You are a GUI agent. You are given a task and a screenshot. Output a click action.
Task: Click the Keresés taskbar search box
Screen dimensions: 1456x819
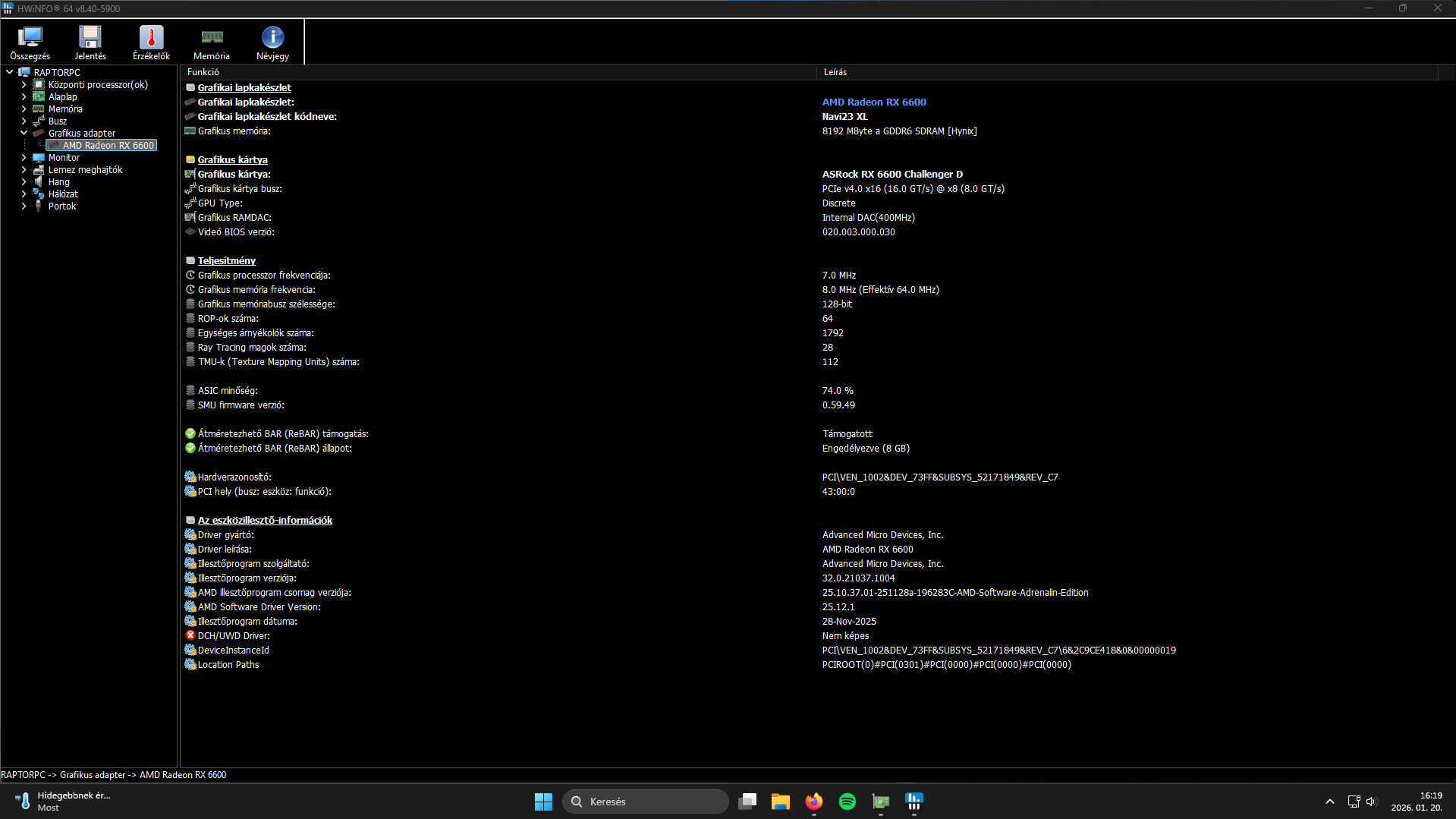click(x=645, y=802)
